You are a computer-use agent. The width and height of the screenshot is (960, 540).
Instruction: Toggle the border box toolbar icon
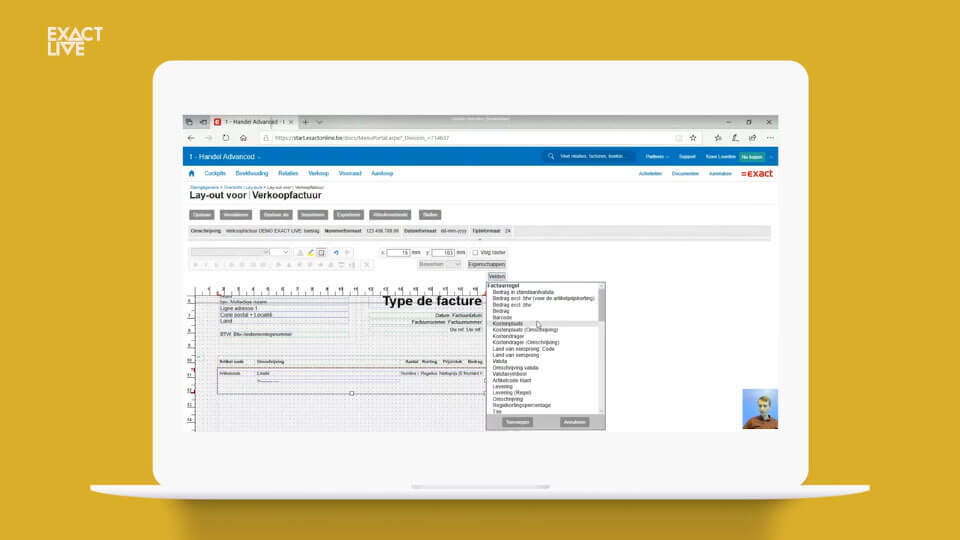pos(321,252)
